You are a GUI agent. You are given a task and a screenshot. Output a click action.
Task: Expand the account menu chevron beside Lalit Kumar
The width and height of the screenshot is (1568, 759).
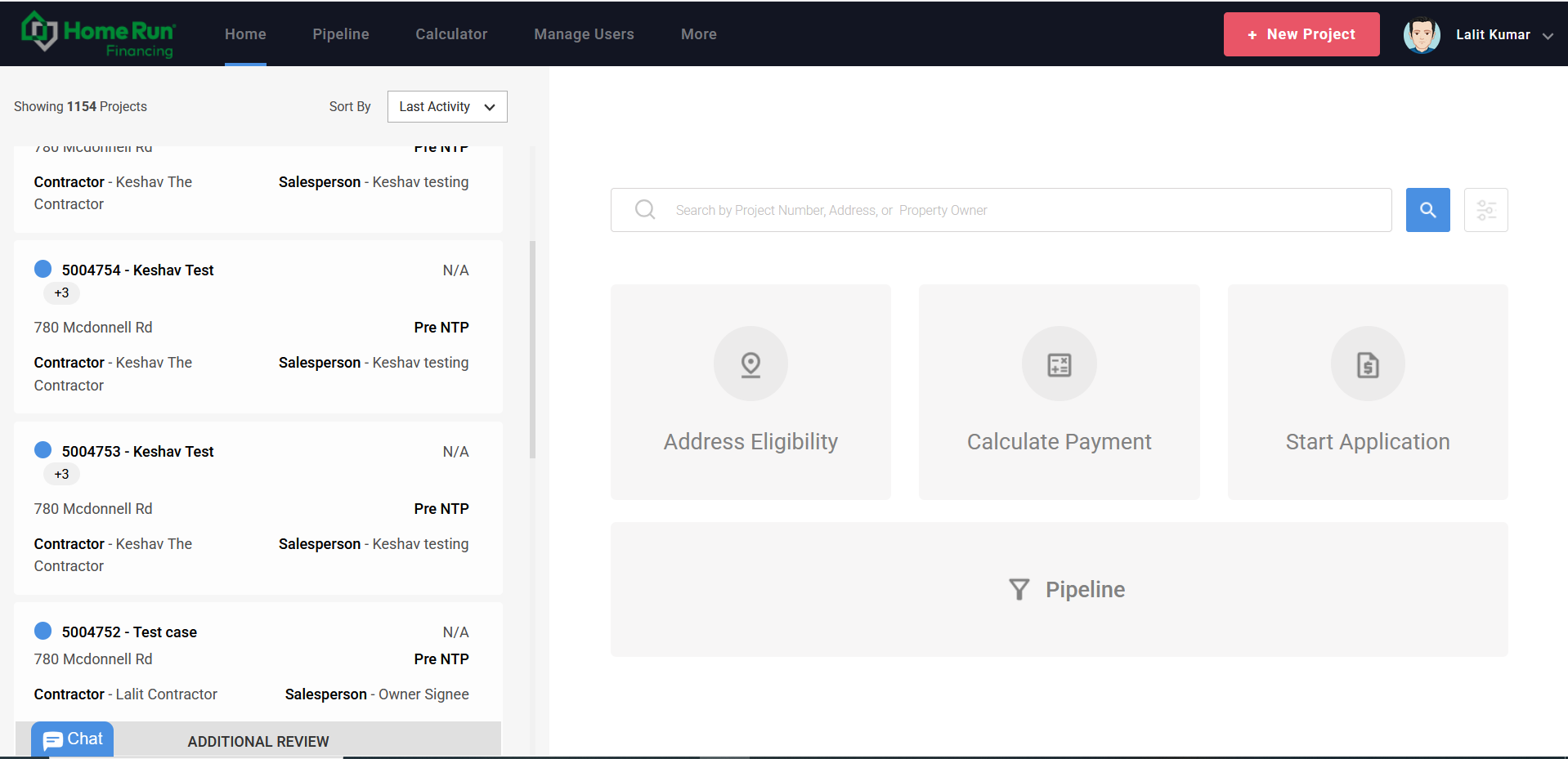pyautogui.click(x=1548, y=36)
